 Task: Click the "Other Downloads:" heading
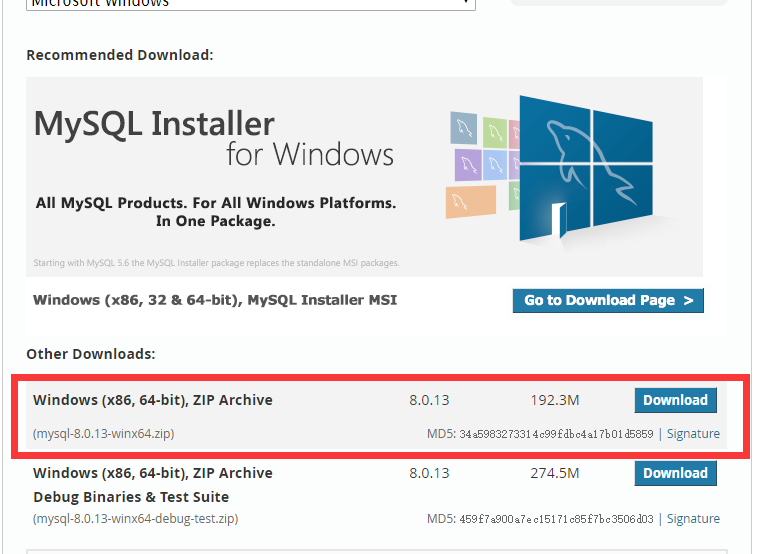(x=91, y=354)
